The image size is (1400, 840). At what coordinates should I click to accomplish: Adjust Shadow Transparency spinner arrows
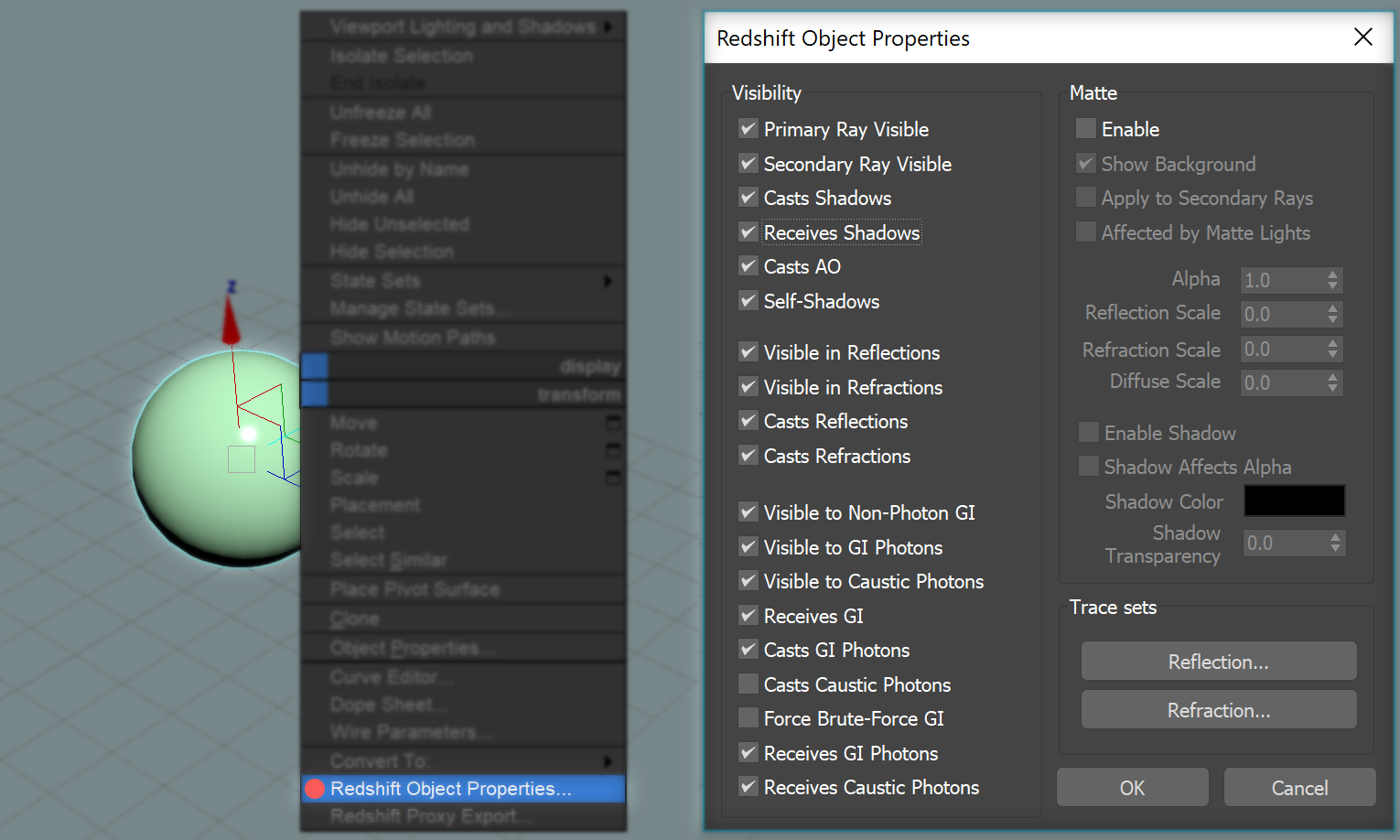pyautogui.click(x=1336, y=544)
